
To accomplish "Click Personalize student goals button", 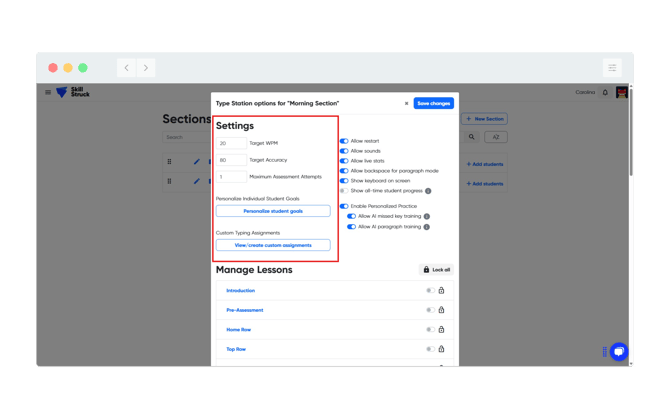I will (x=273, y=211).
